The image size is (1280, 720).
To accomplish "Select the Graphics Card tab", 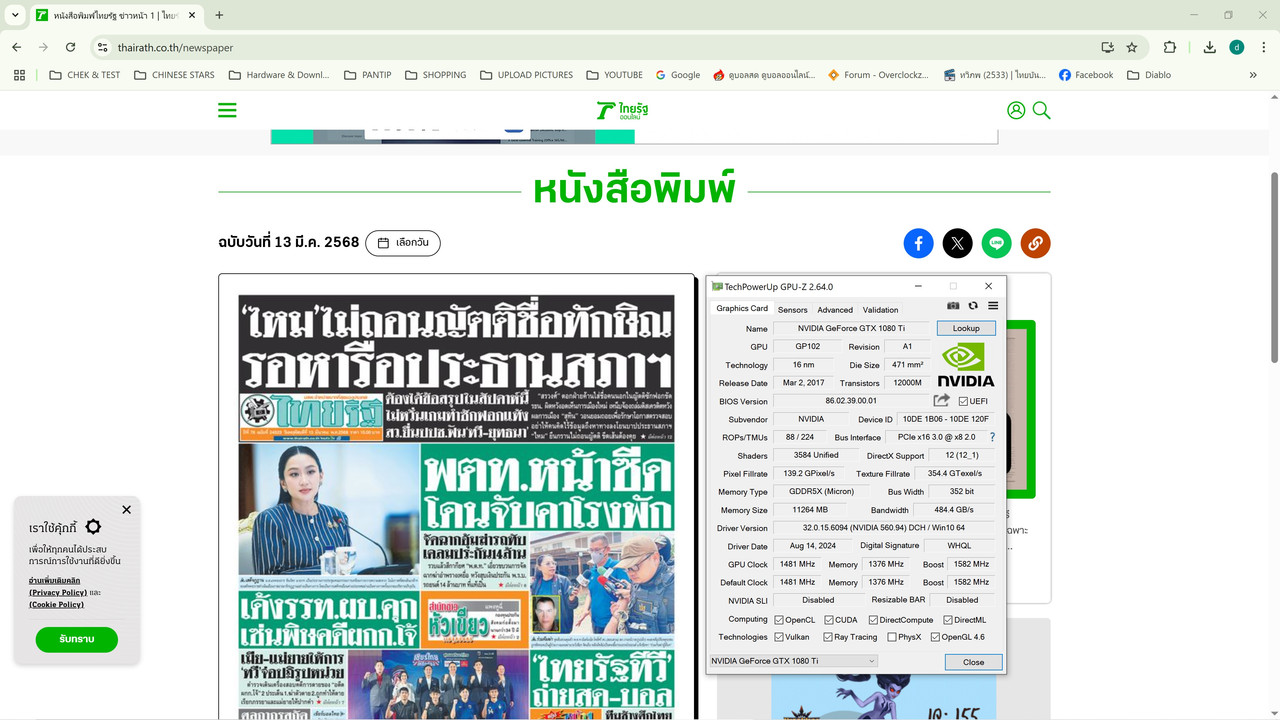I will [x=742, y=308].
